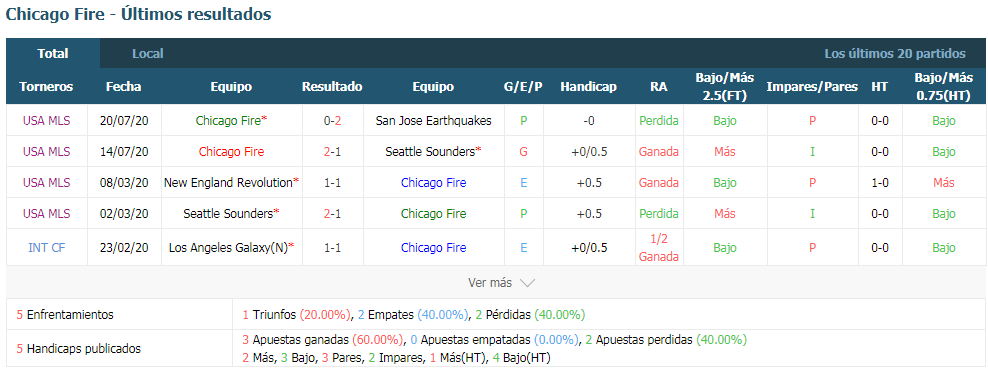The image size is (988, 374).
Task: Open Chicago Fire link in 20/07/20 row
Action: (228, 120)
